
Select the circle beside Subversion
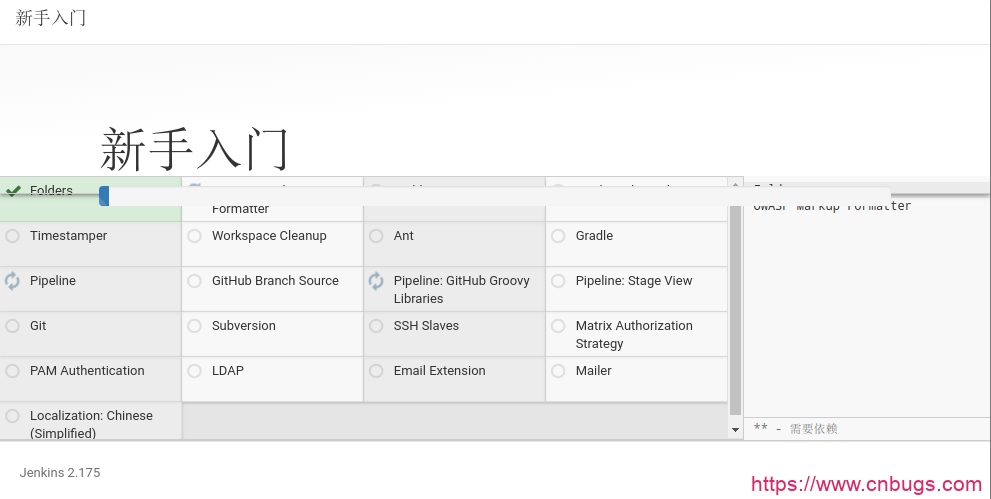click(x=194, y=326)
